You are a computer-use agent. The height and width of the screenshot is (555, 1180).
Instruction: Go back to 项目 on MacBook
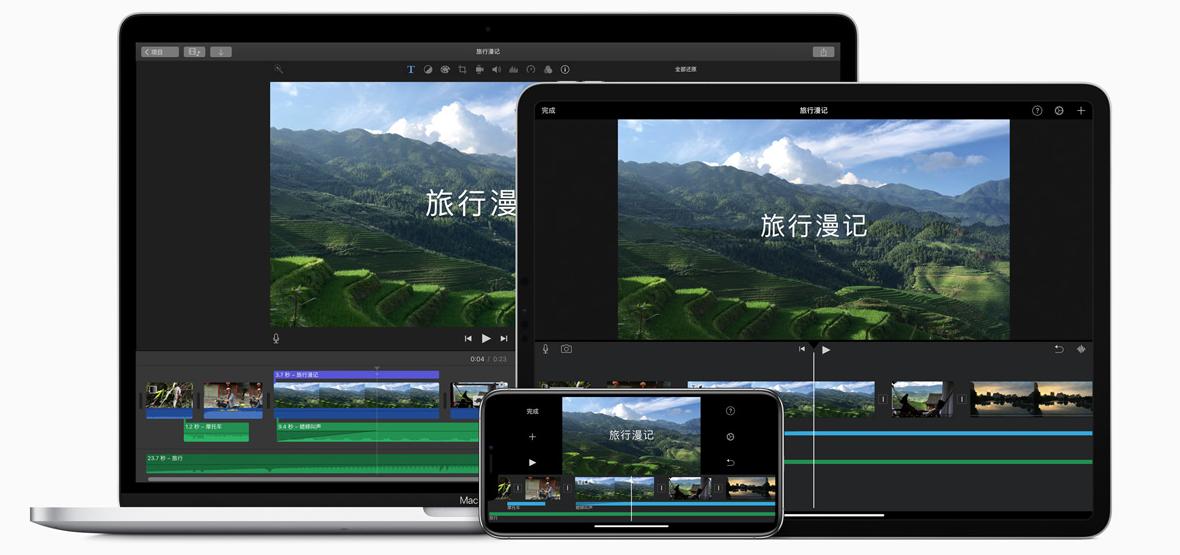(x=160, y=52)
